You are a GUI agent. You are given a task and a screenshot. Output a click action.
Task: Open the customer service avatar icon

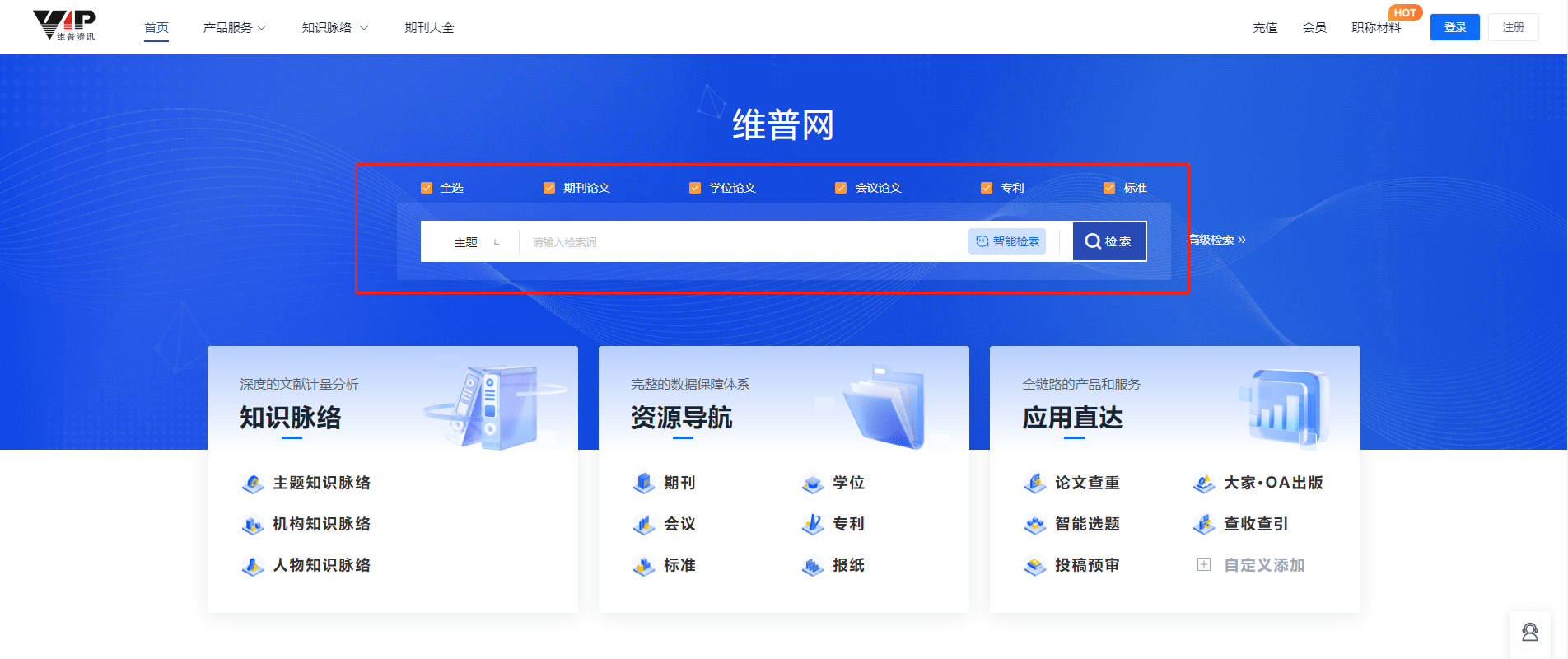coord(1530,633)
